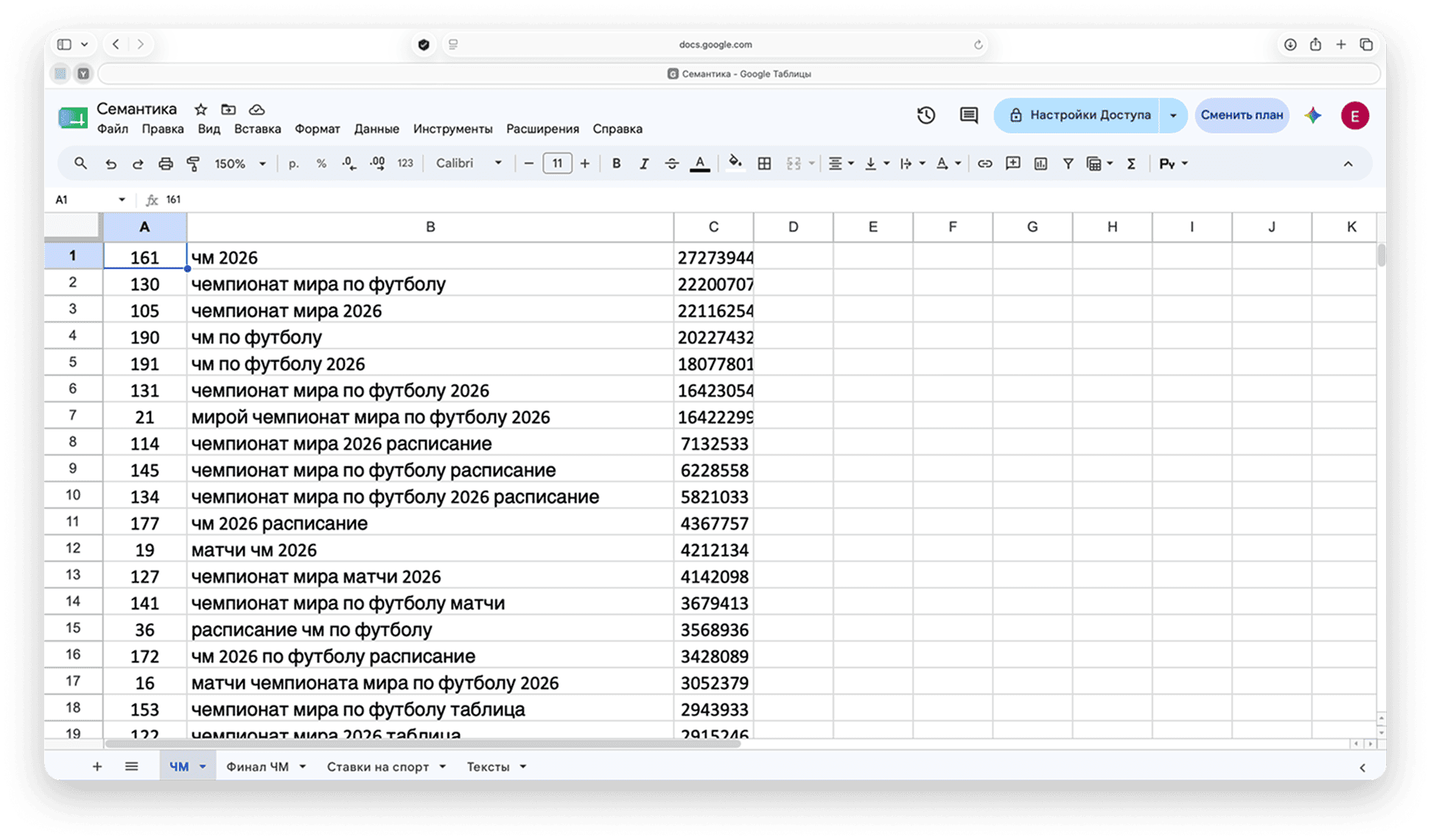This screenshot has height=840, width=1431.
Task: Apply currency format (р.)
Action: pyautogui.click(x=293, y=164)
